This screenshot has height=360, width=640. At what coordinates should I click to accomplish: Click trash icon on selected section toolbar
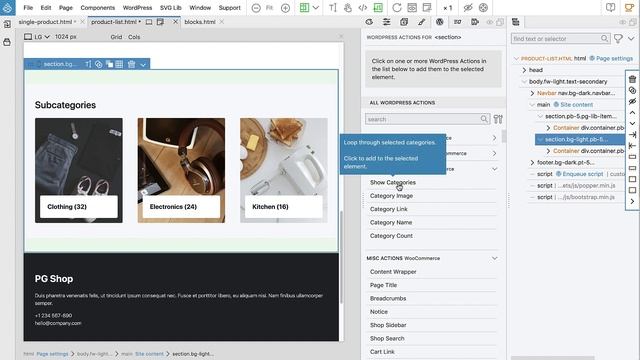point(131,64)
